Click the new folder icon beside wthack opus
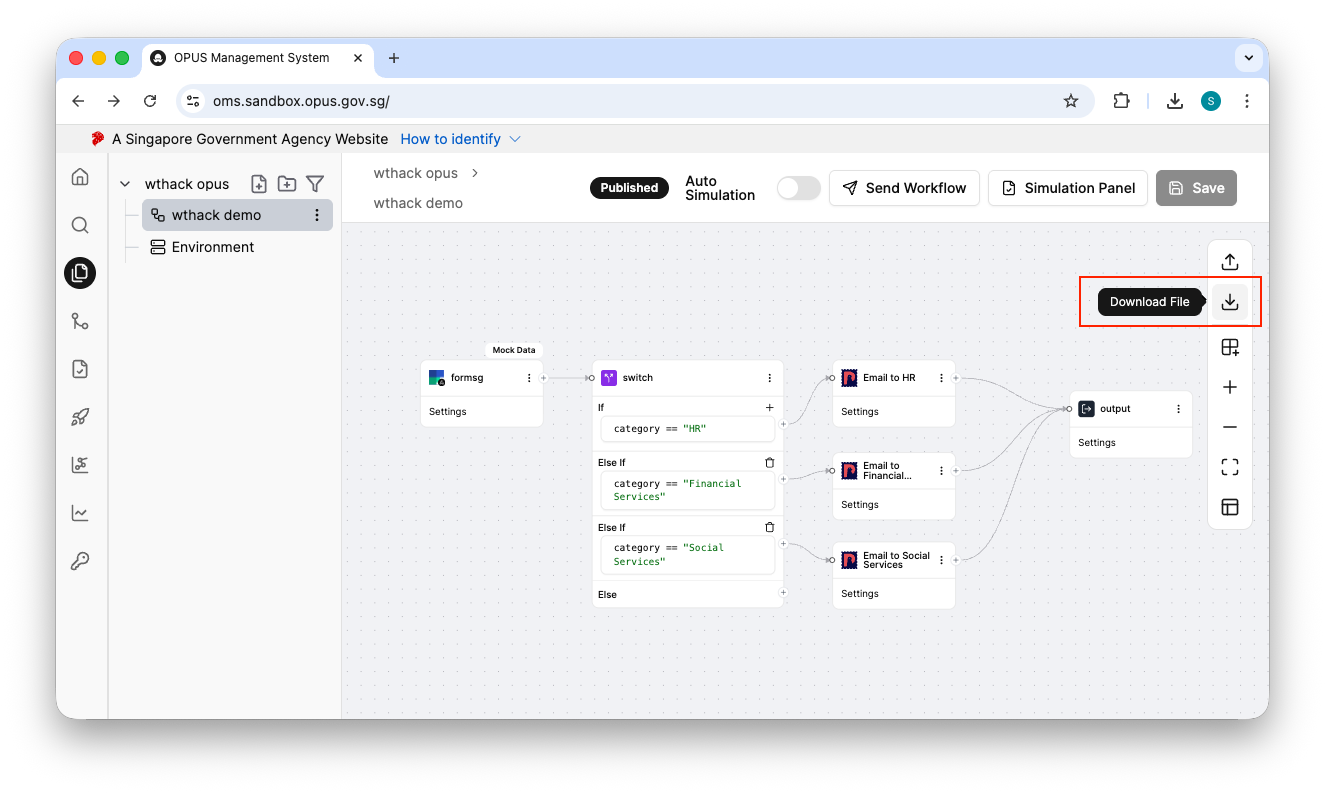Screen dimensions: 1325x793 pos(287,183)
